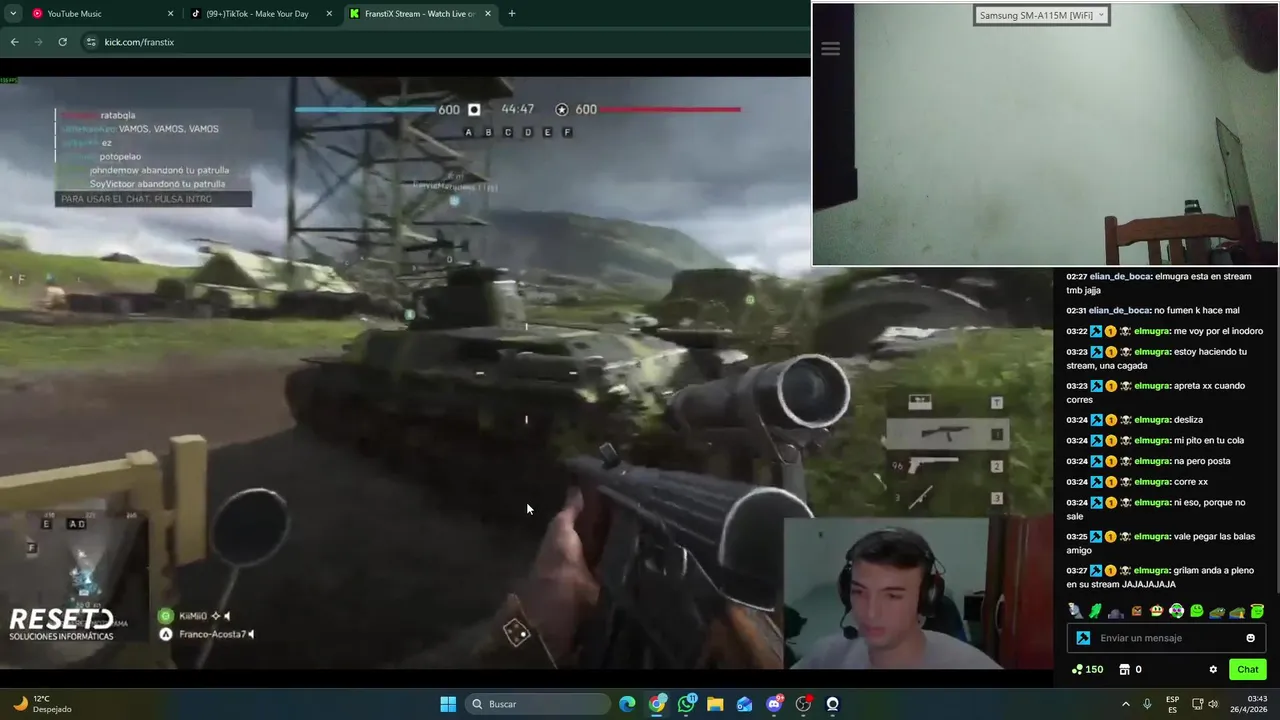Open volume control in system tray
The width and height of the screenshot is (1280, 720).
click(x=1213, y=704)
